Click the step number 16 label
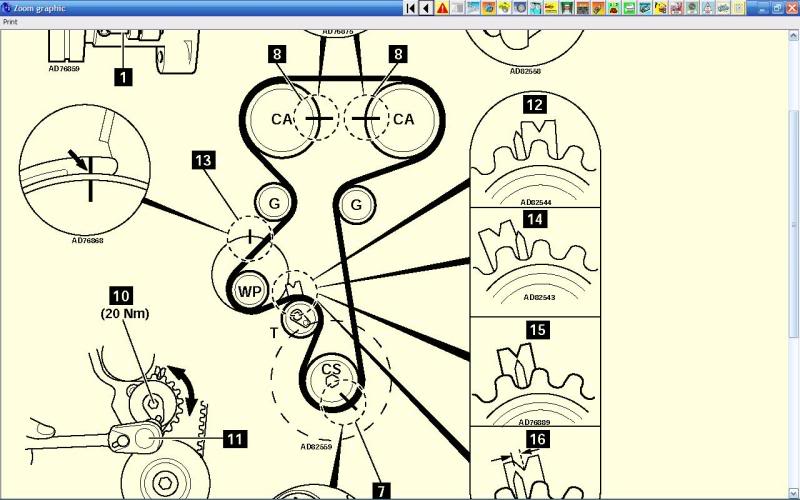 point(537,439)
